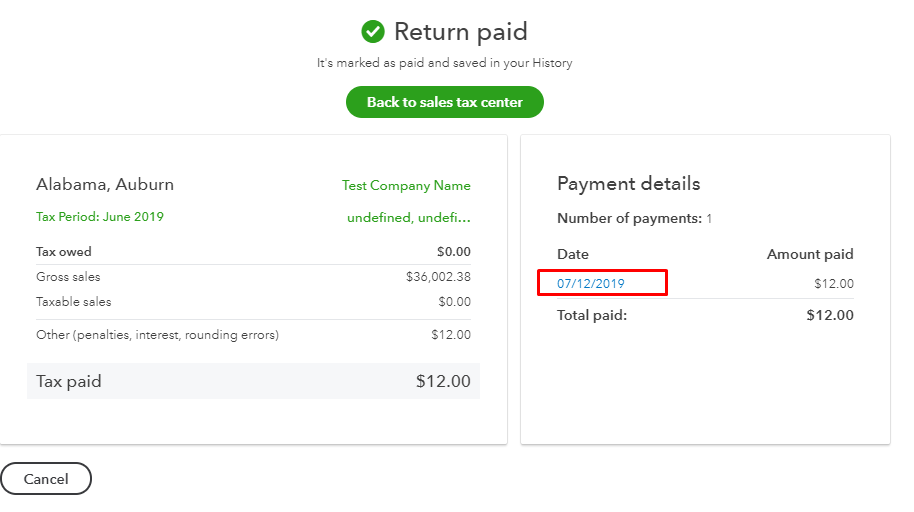The width and height of the screenshot is (914, 512).
Task: Select the Taxable sales row label
Action: point(74,302)
